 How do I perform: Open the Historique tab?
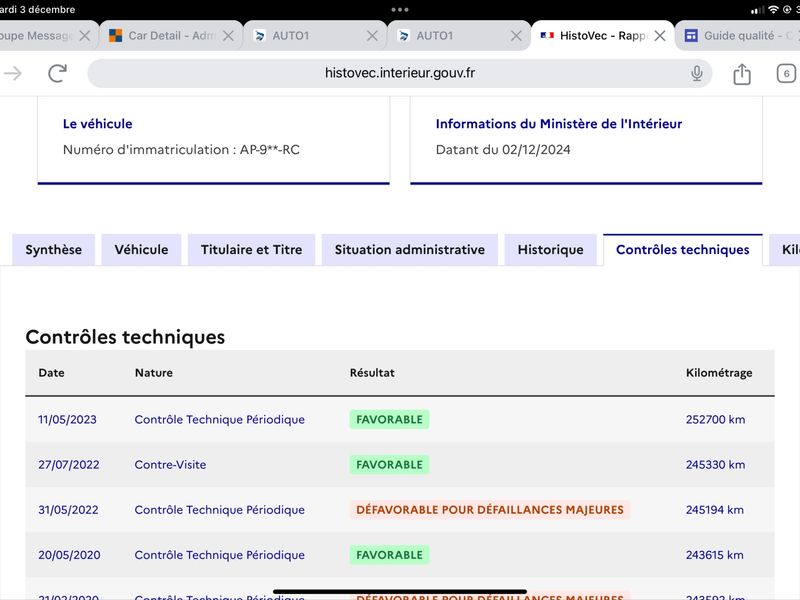[551, 249]
